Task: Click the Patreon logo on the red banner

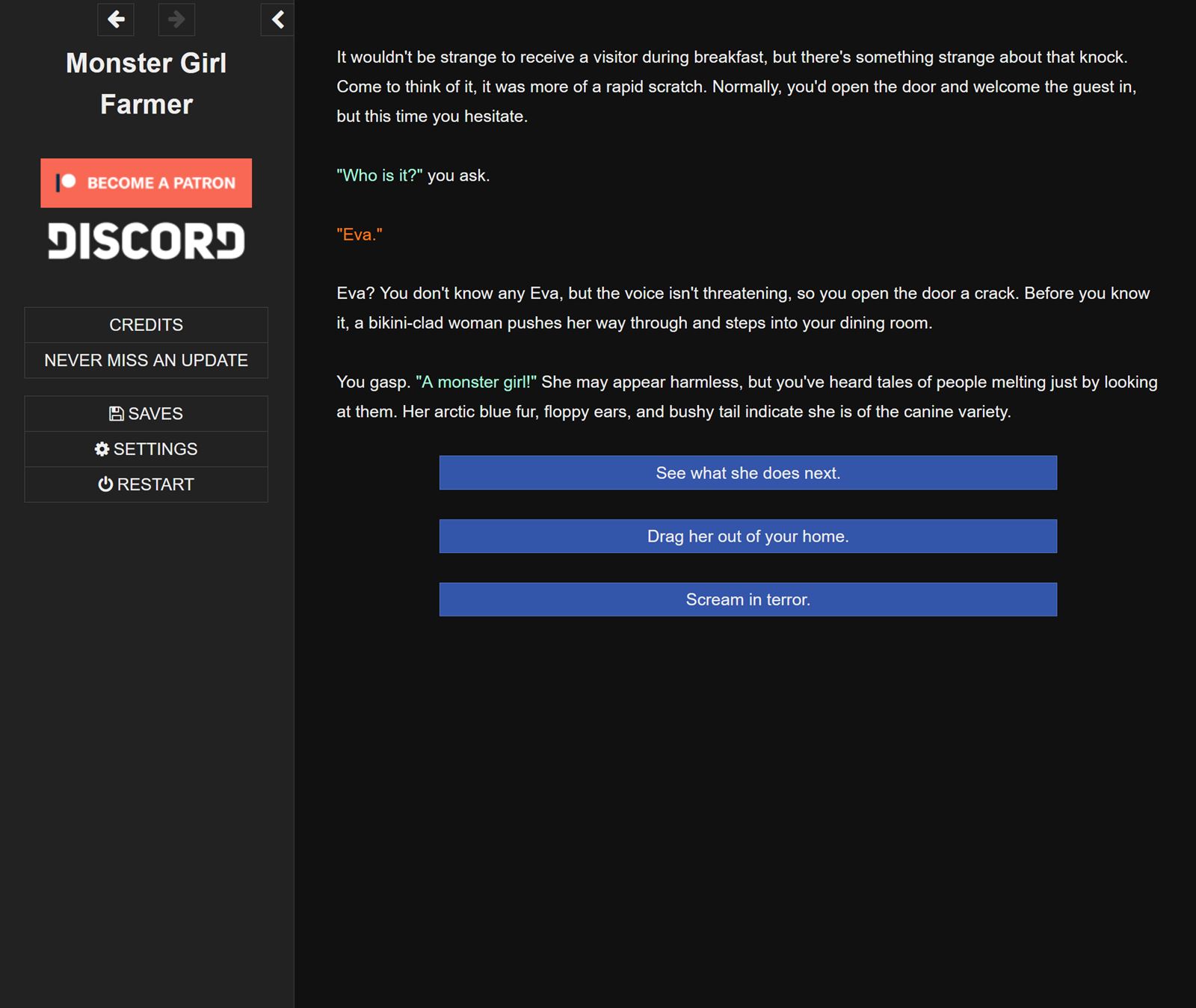Action: click(x=66, y=183)
